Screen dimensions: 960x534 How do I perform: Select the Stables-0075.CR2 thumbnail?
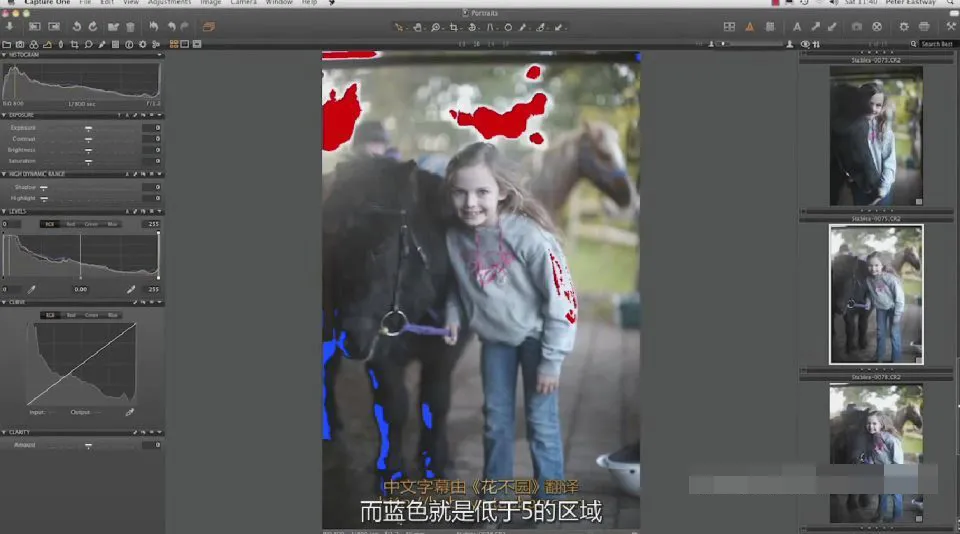(876, 294)
